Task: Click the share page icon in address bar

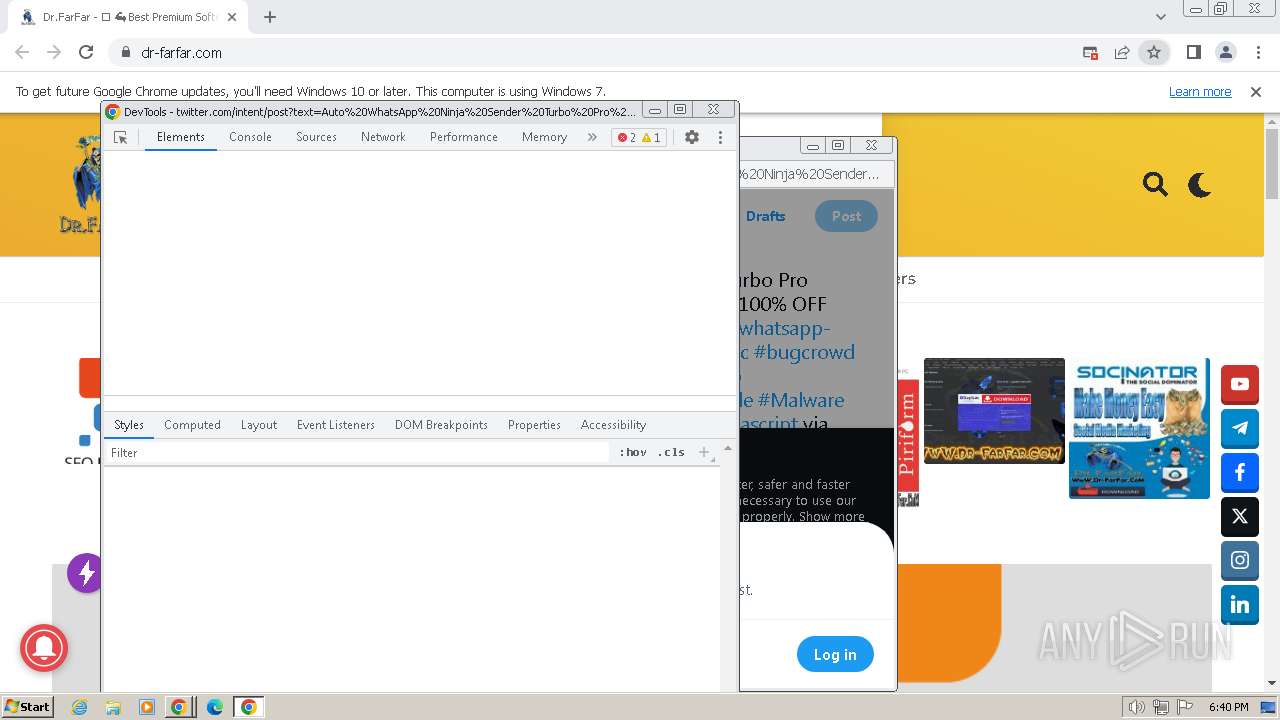Action: pyautogui.click(x=1122, y=53)
